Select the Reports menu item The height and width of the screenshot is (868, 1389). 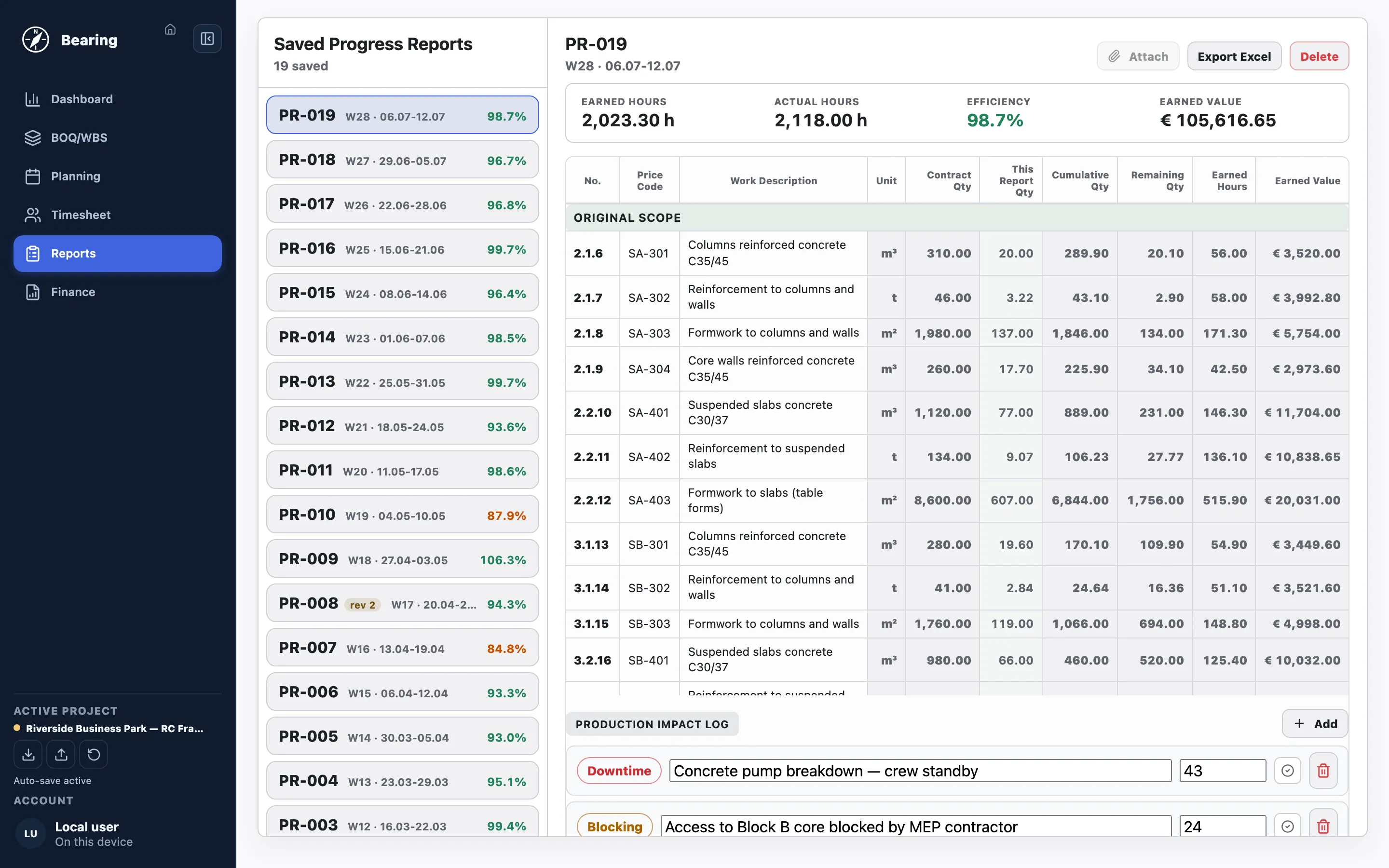coord(118,253)
